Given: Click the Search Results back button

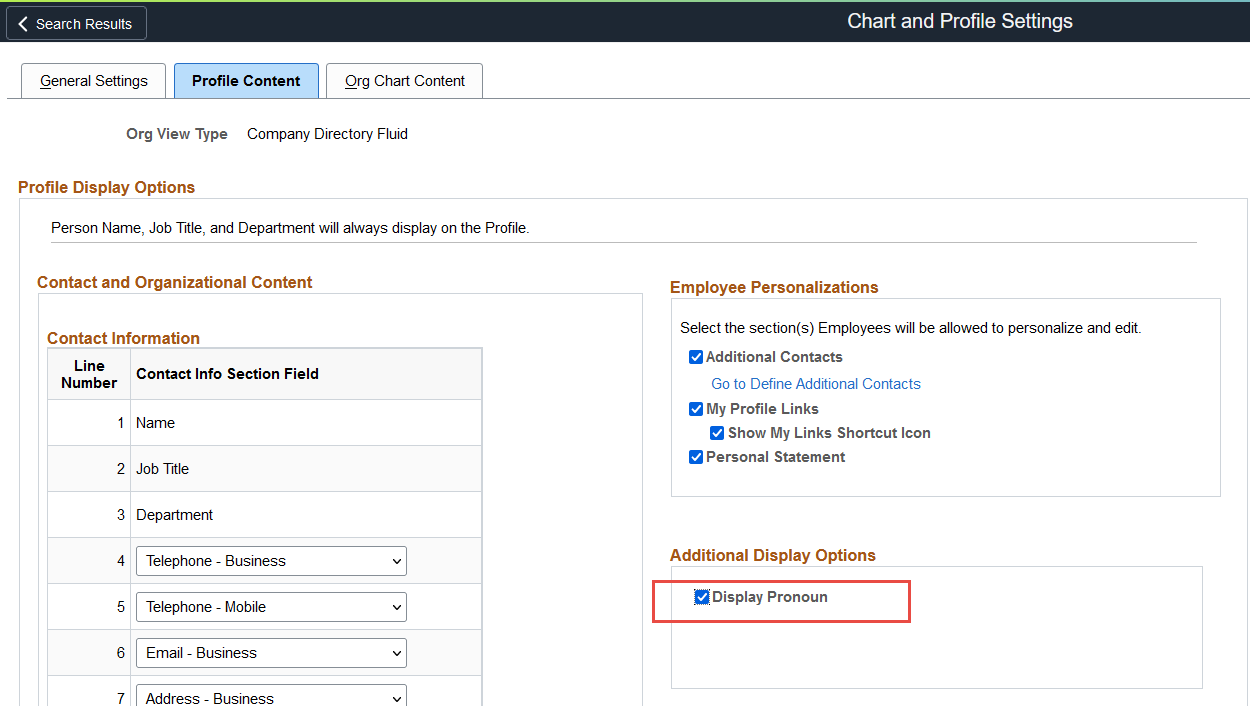Looking at the screenshot, I should [x=76, y=23].
